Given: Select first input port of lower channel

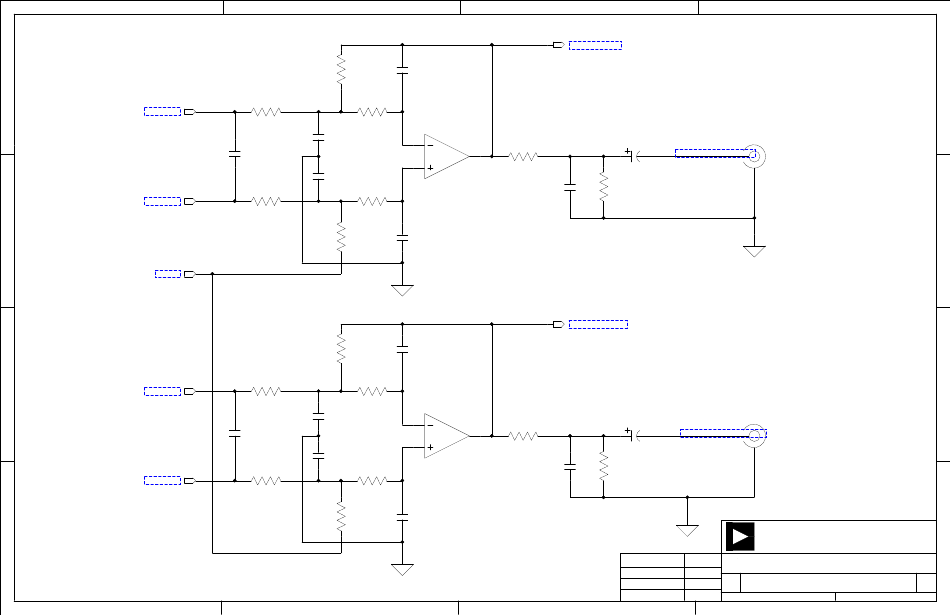Looking at the screenshot, I should [x=190, y=391].
